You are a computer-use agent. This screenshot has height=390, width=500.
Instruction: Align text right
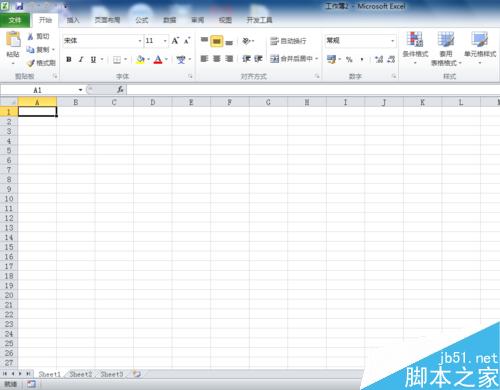pyautogui.click(x=229, y=59)
